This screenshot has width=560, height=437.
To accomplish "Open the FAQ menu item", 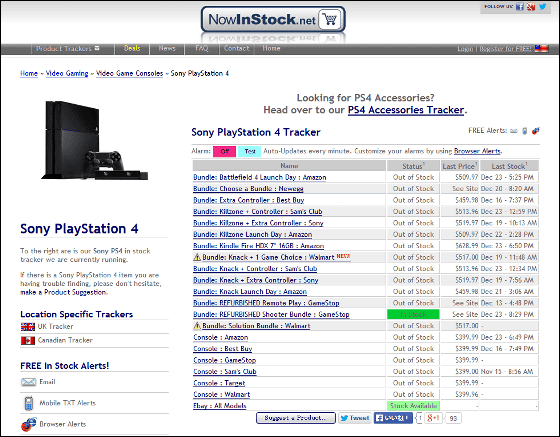I will pos(202,48).
